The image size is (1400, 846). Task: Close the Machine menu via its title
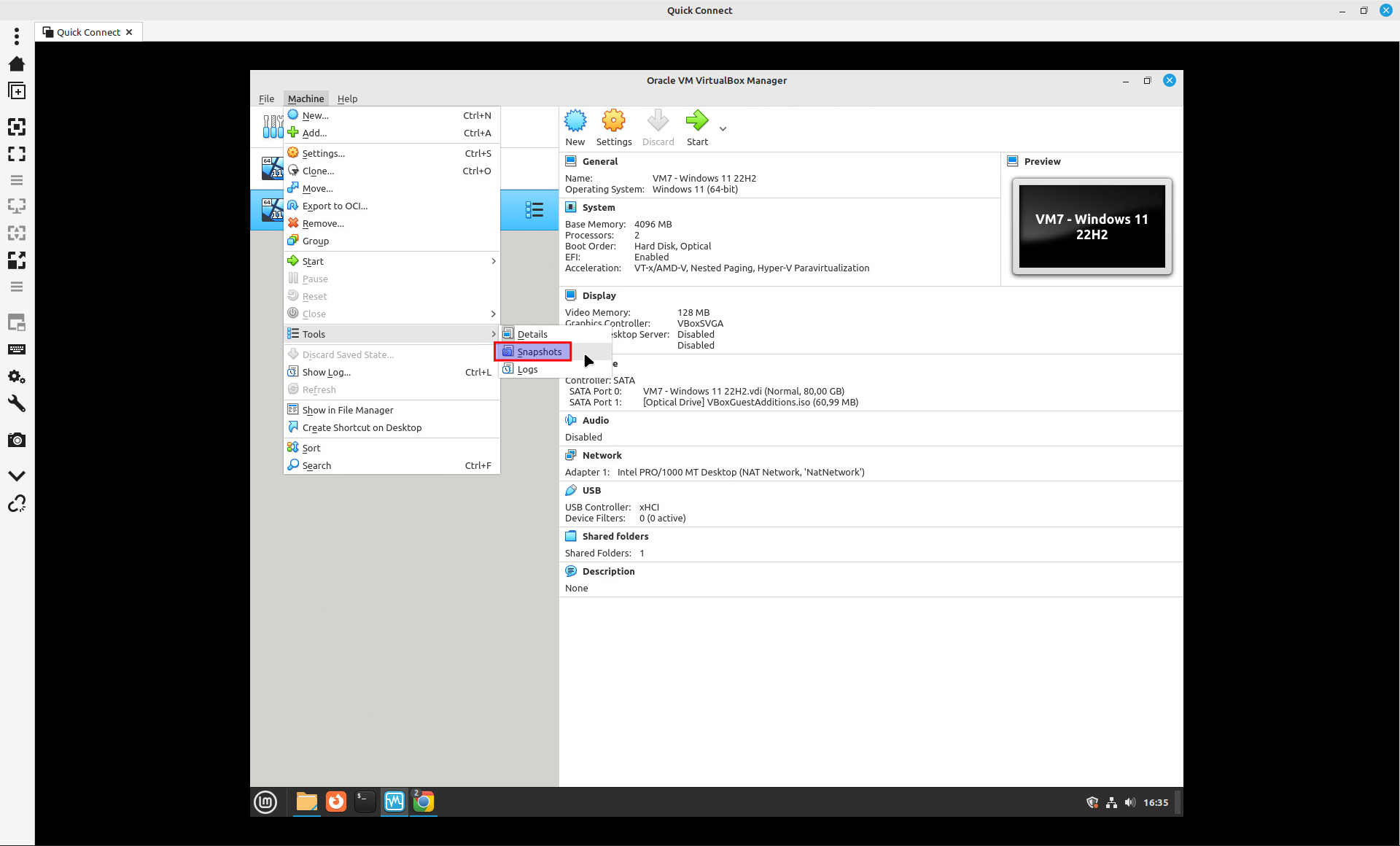[x=306, y=98]
